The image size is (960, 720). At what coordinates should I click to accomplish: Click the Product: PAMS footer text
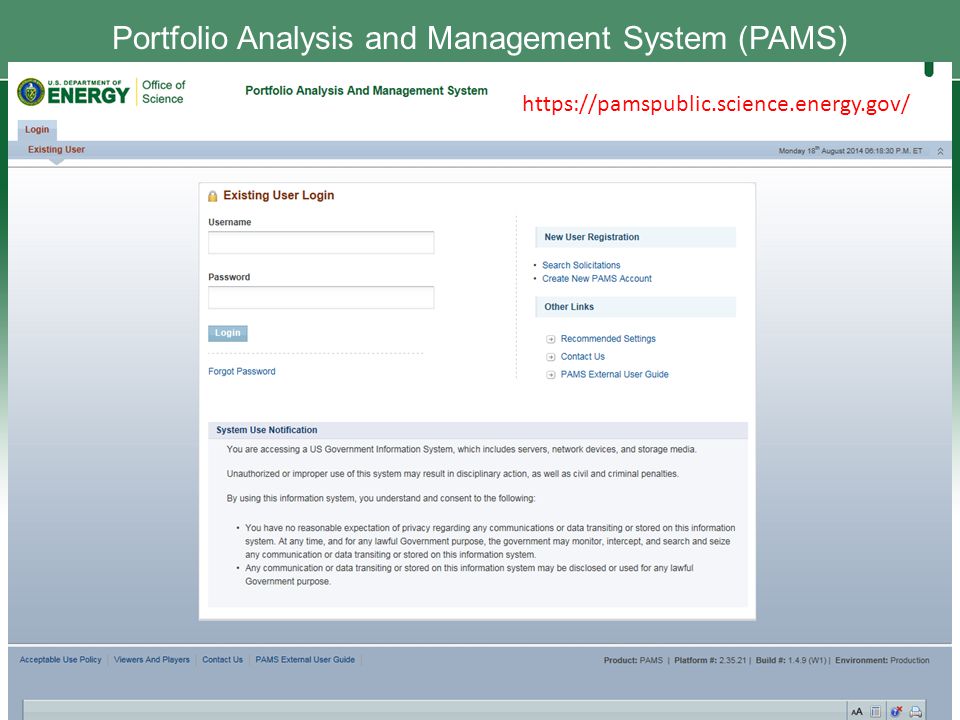tap(633, 661)
